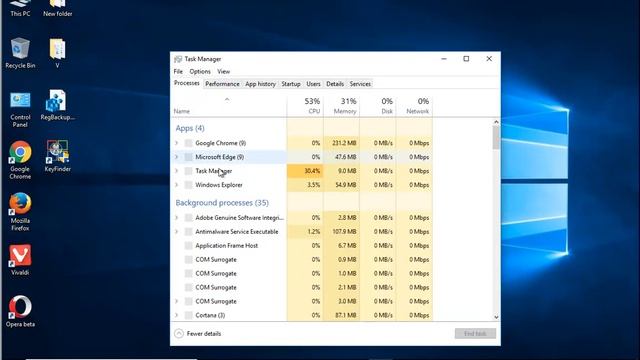The height and width of the screenshot is (360, 640).
Task: Select the Control Panel desktop shortcut
Action: 20,109
